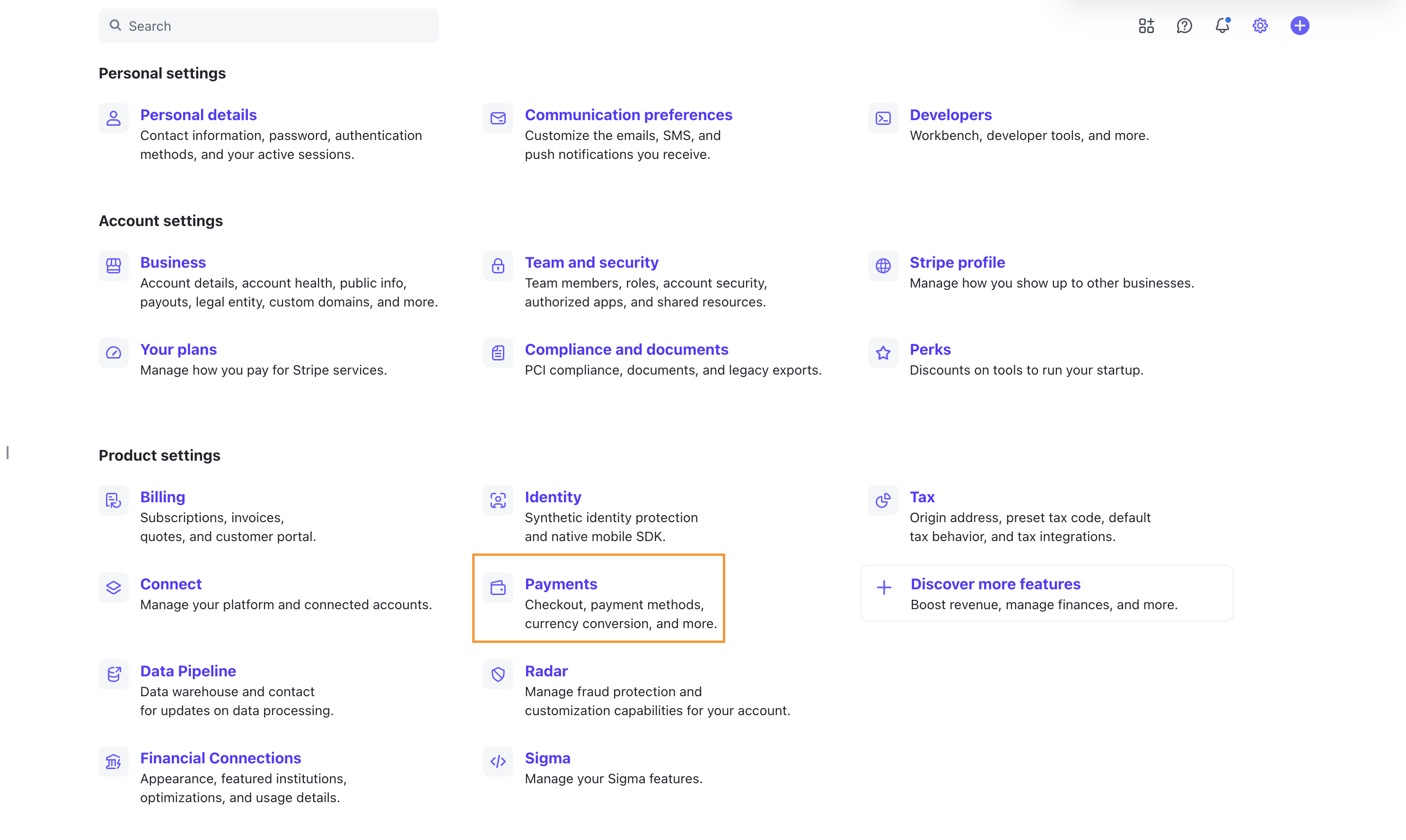Click the Team and security lock icon

[498, 265]
